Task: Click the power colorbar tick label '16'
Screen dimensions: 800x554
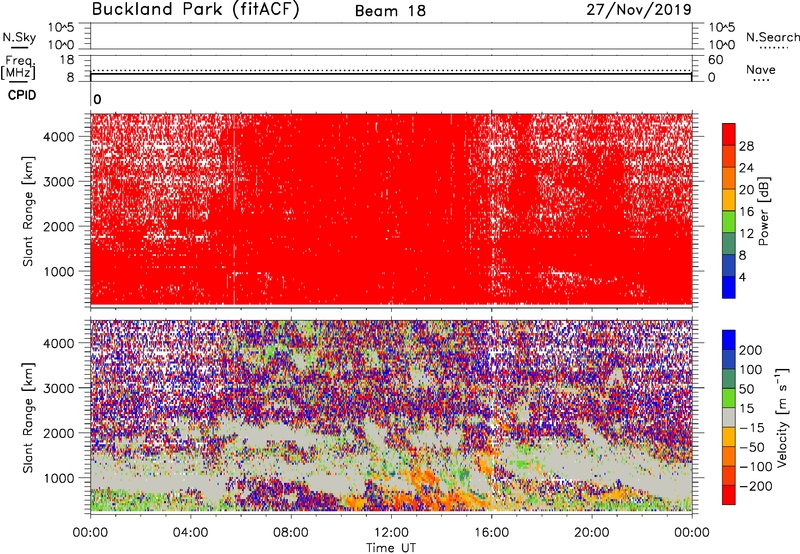Action: (746, 212)
